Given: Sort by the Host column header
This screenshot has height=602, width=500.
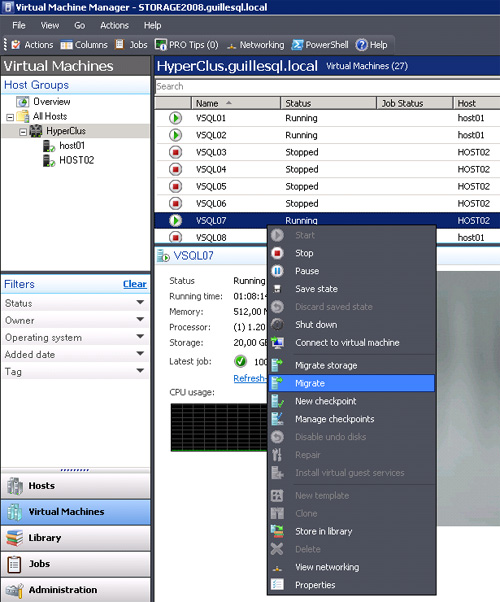Looking at the screenshot, I should pos(476,103).
